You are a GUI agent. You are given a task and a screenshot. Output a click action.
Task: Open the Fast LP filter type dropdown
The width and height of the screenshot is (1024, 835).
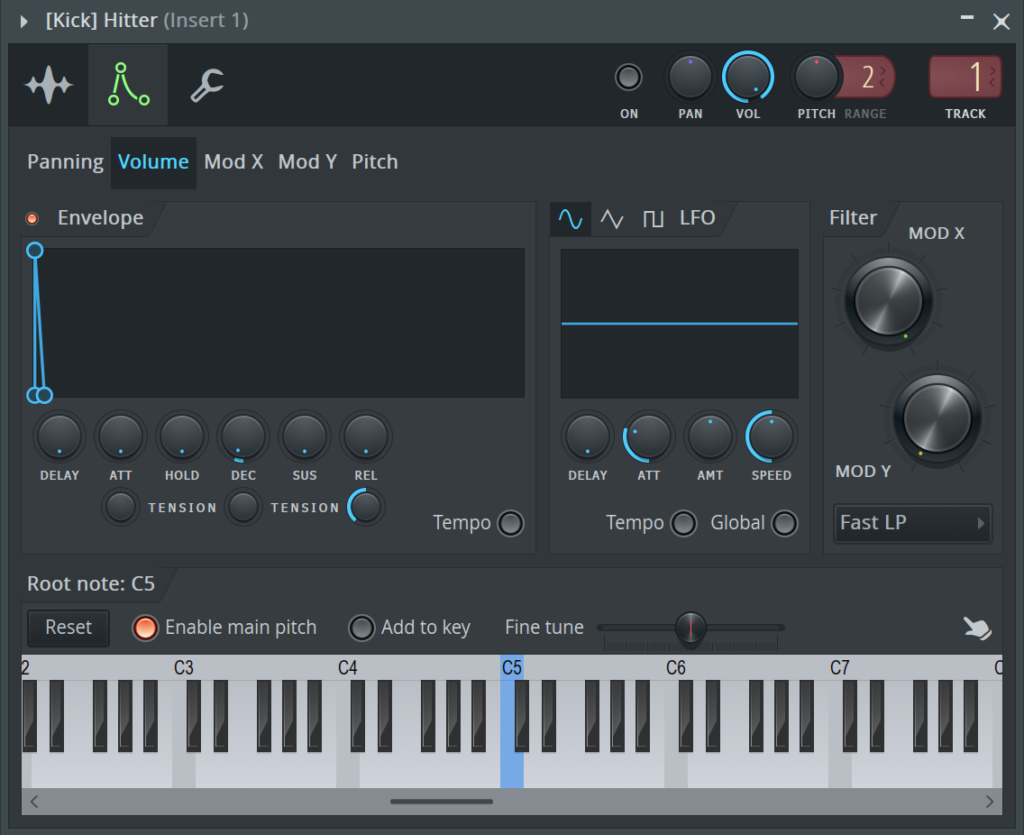point(912,523)
